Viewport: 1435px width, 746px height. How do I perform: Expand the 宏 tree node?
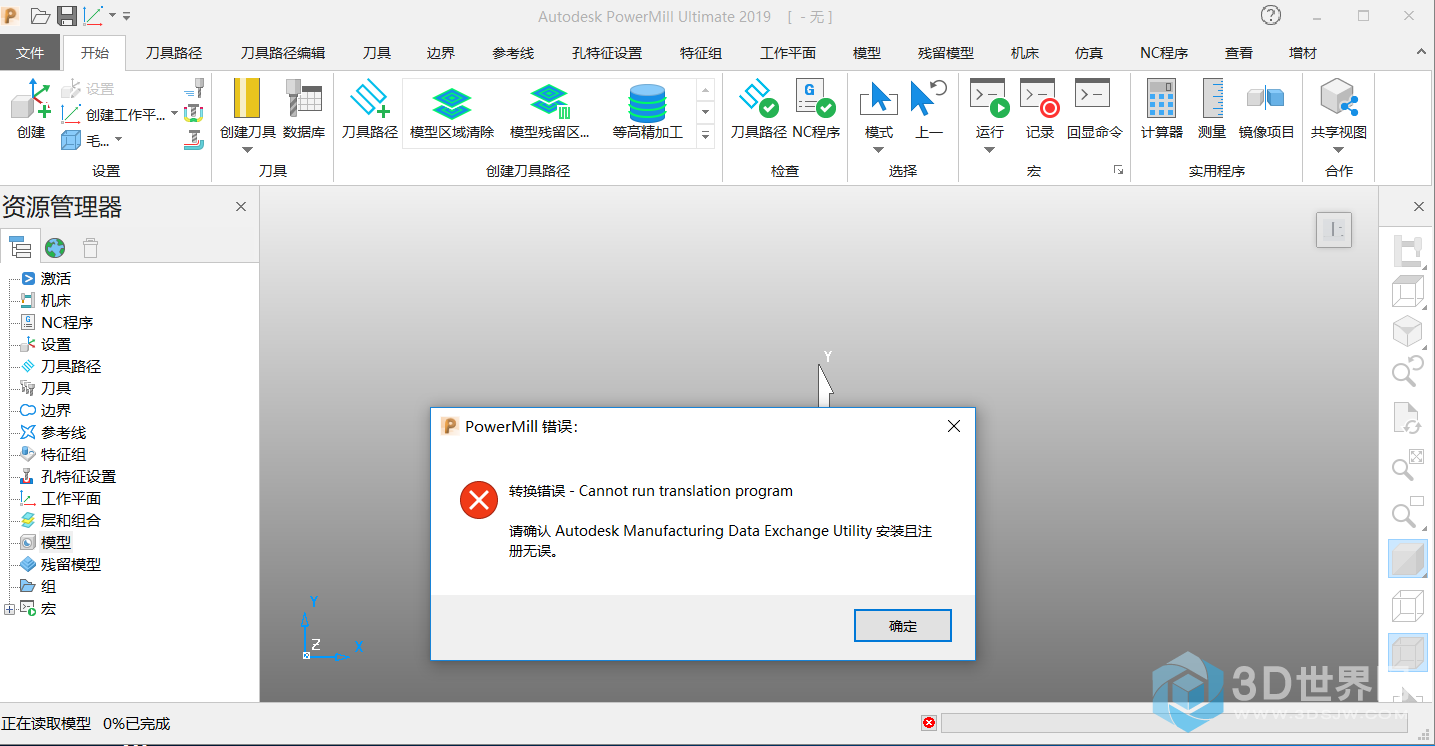(x=10, y=608)
